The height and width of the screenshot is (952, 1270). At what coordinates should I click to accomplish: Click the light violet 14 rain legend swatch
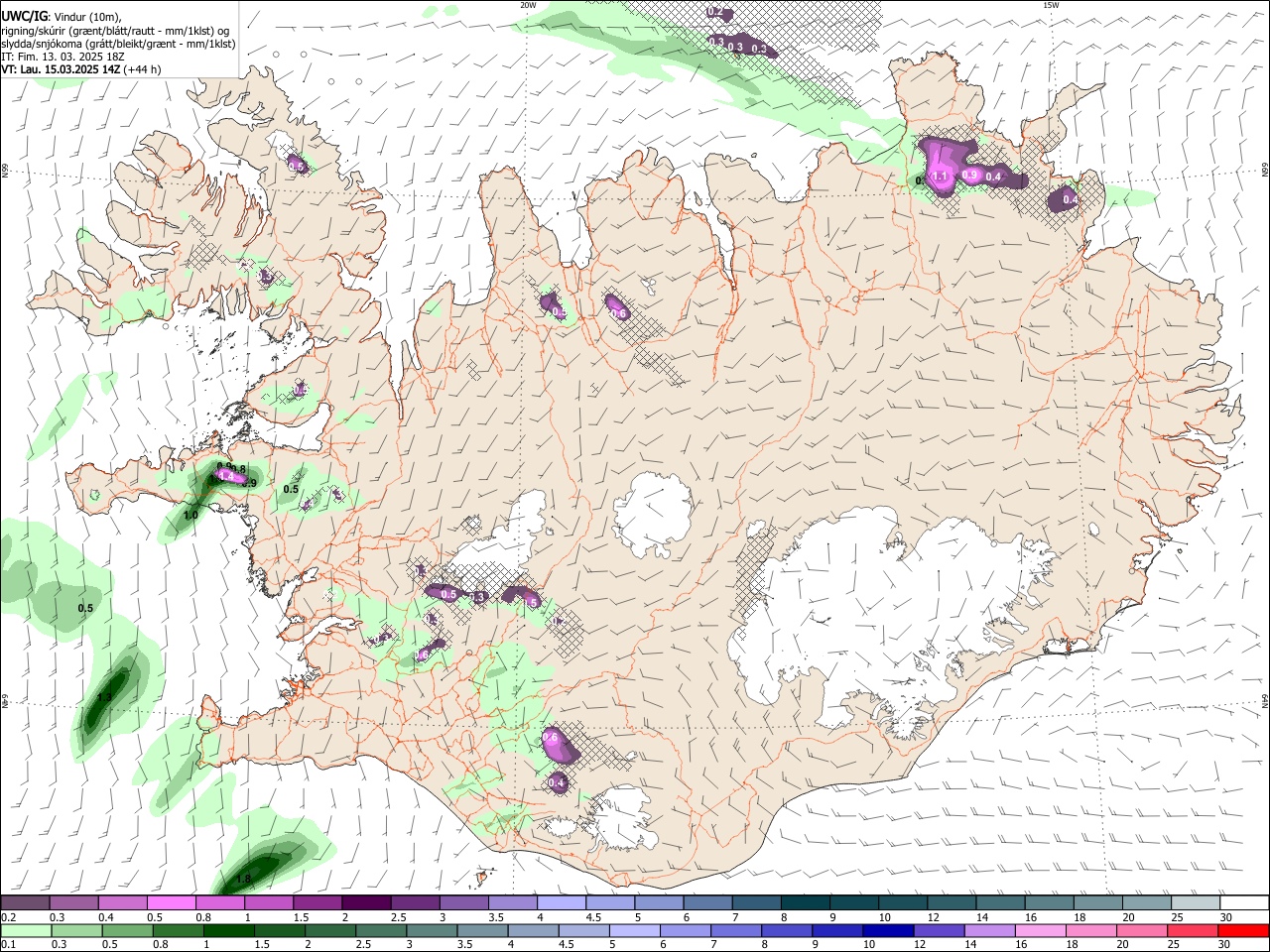tap(990, 930)
